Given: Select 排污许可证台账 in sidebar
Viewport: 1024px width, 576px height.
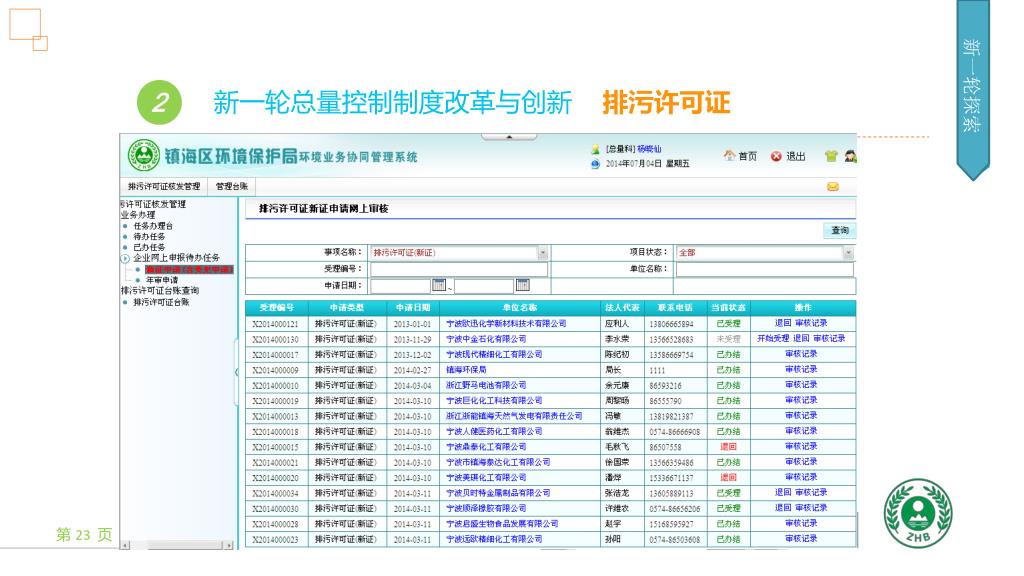Looking at the screenshot, I should (161, 302).
